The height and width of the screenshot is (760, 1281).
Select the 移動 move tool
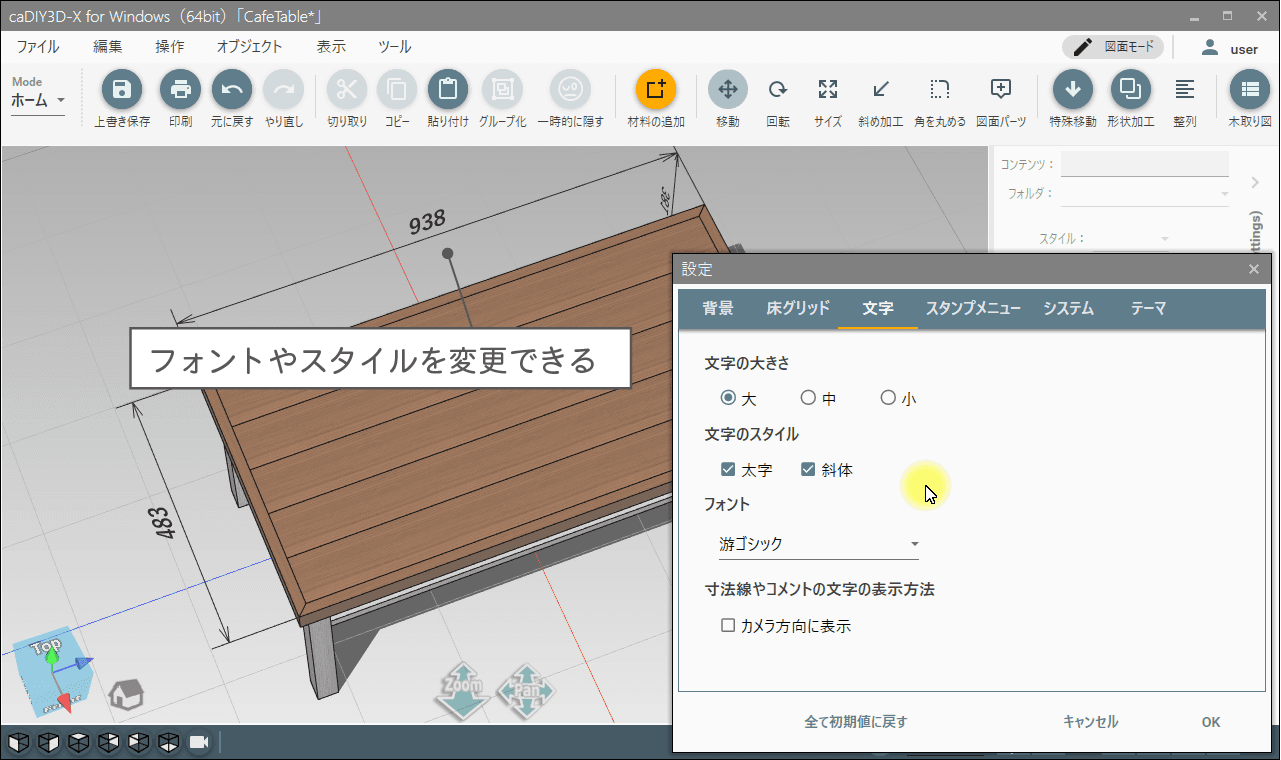728,90
